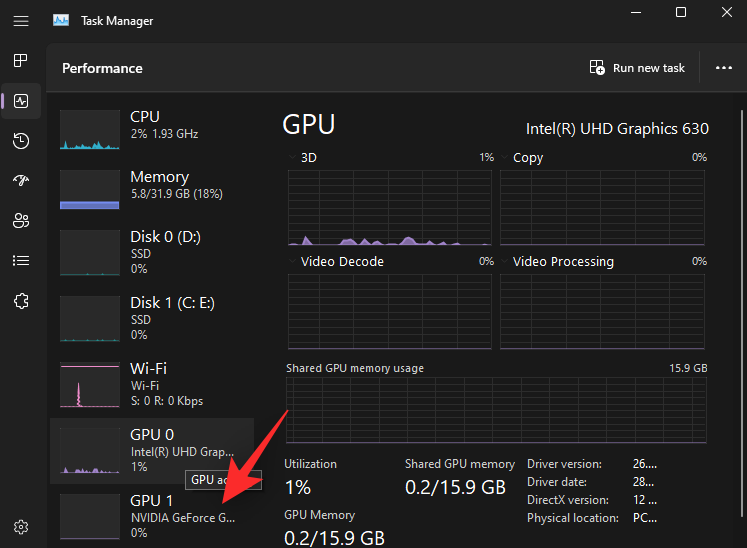Click the Intel(R) UHD Graphics 630 title
747x548 pixels.
pos(617,129)
